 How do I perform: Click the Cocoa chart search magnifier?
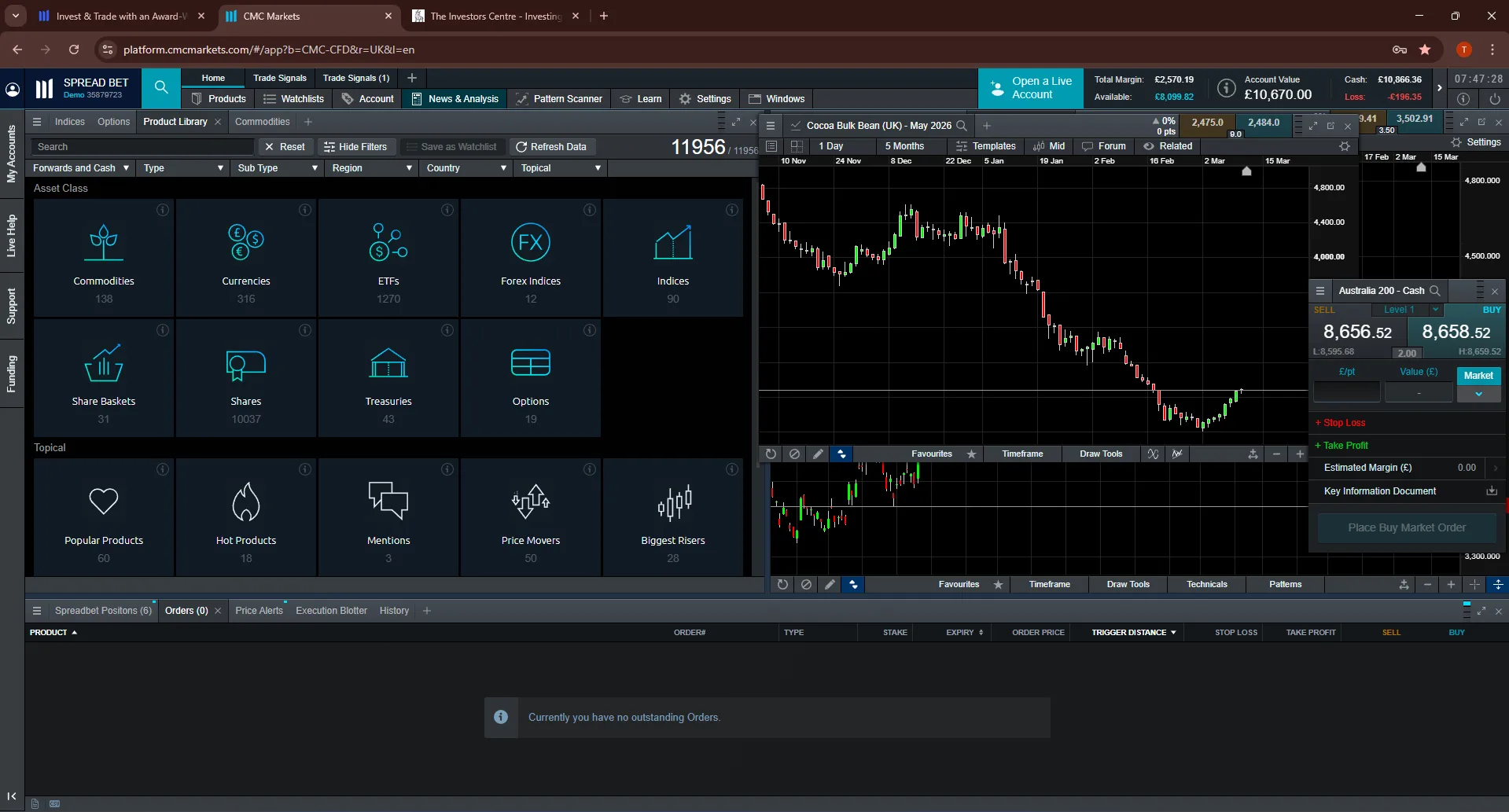[x=961, y=126]
